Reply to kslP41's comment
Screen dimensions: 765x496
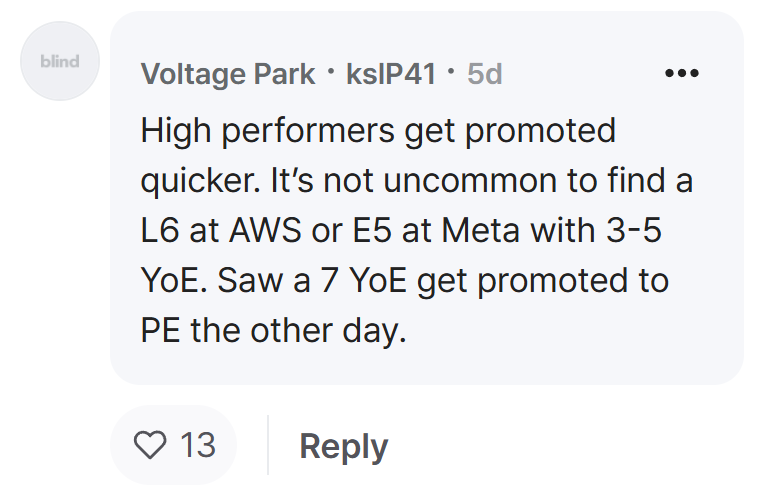click(x=343, y=446)
